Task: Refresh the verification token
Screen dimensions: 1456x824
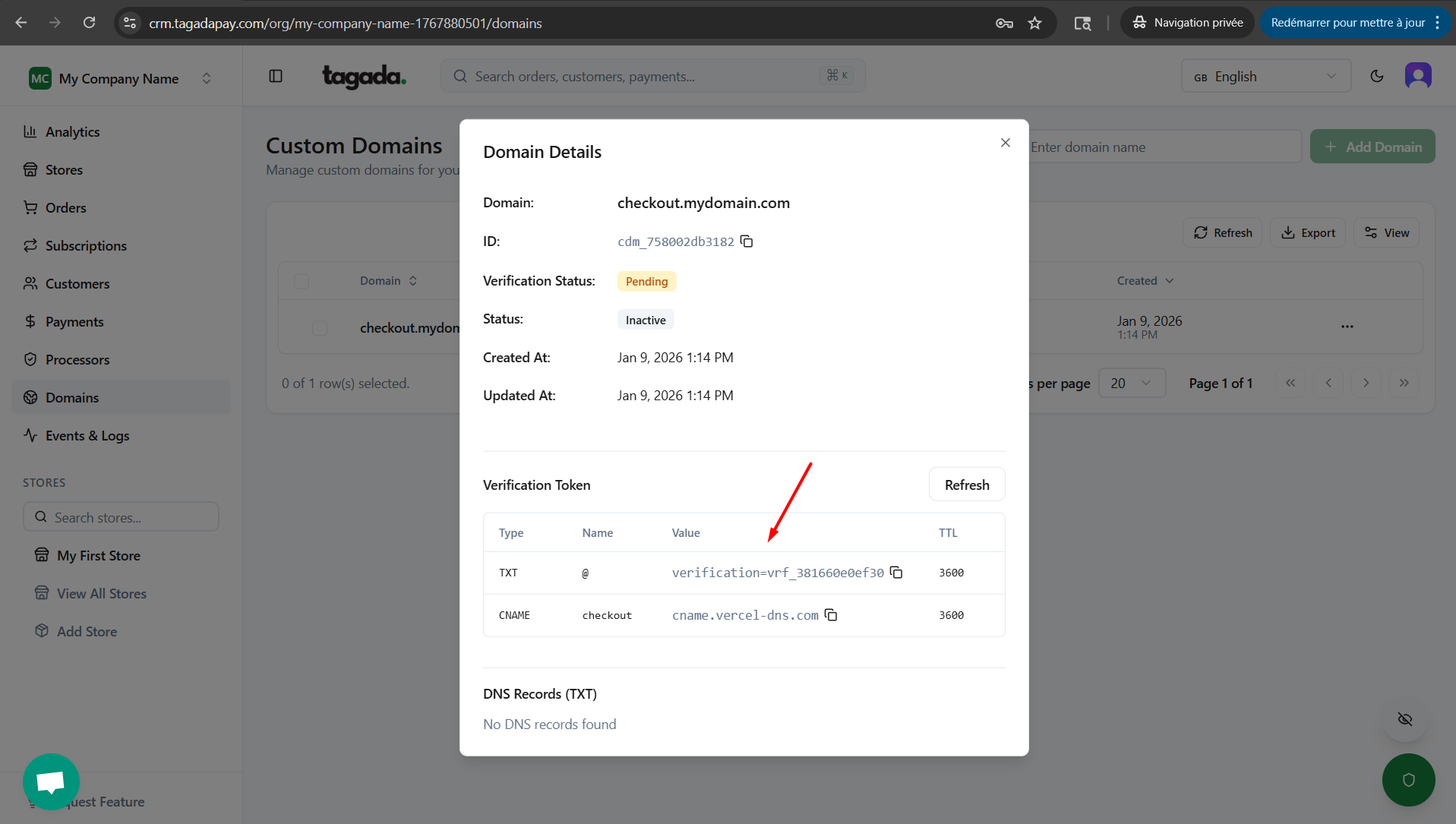Action: 966,485
